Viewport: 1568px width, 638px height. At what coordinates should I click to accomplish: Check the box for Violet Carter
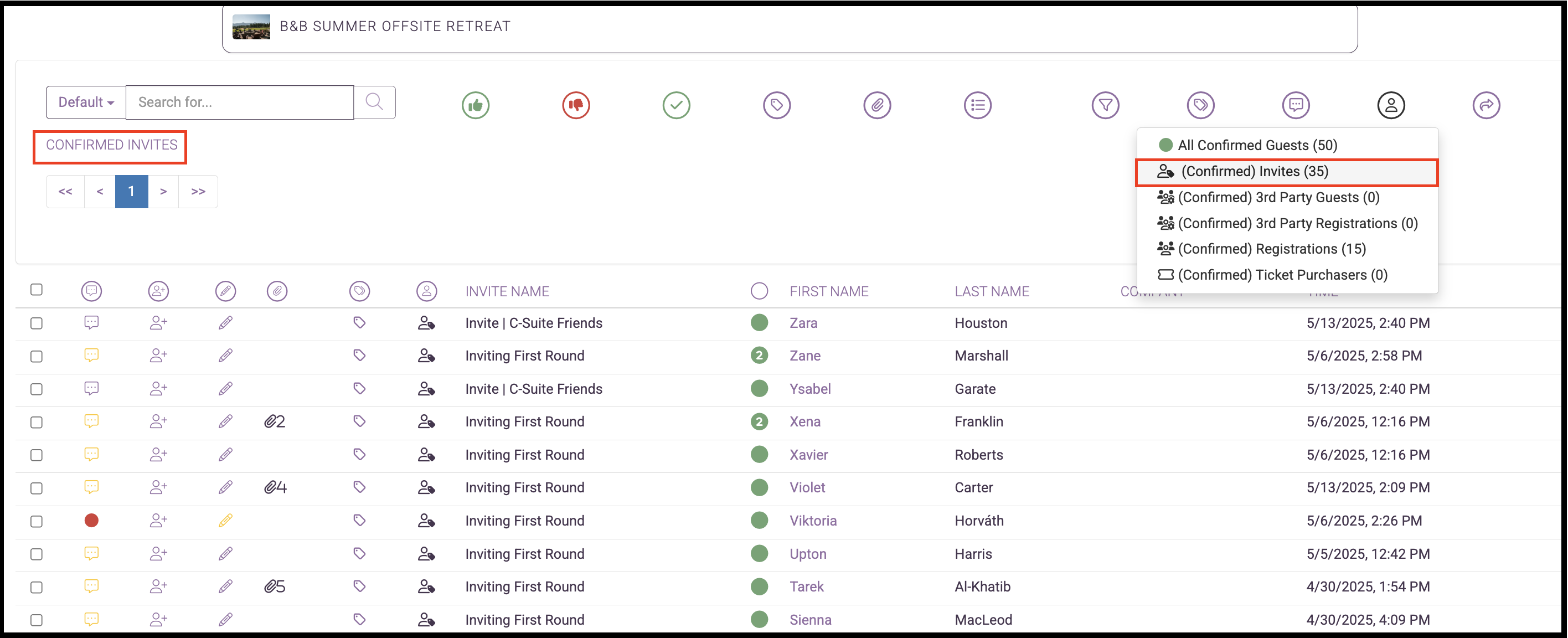pos(37,488)
